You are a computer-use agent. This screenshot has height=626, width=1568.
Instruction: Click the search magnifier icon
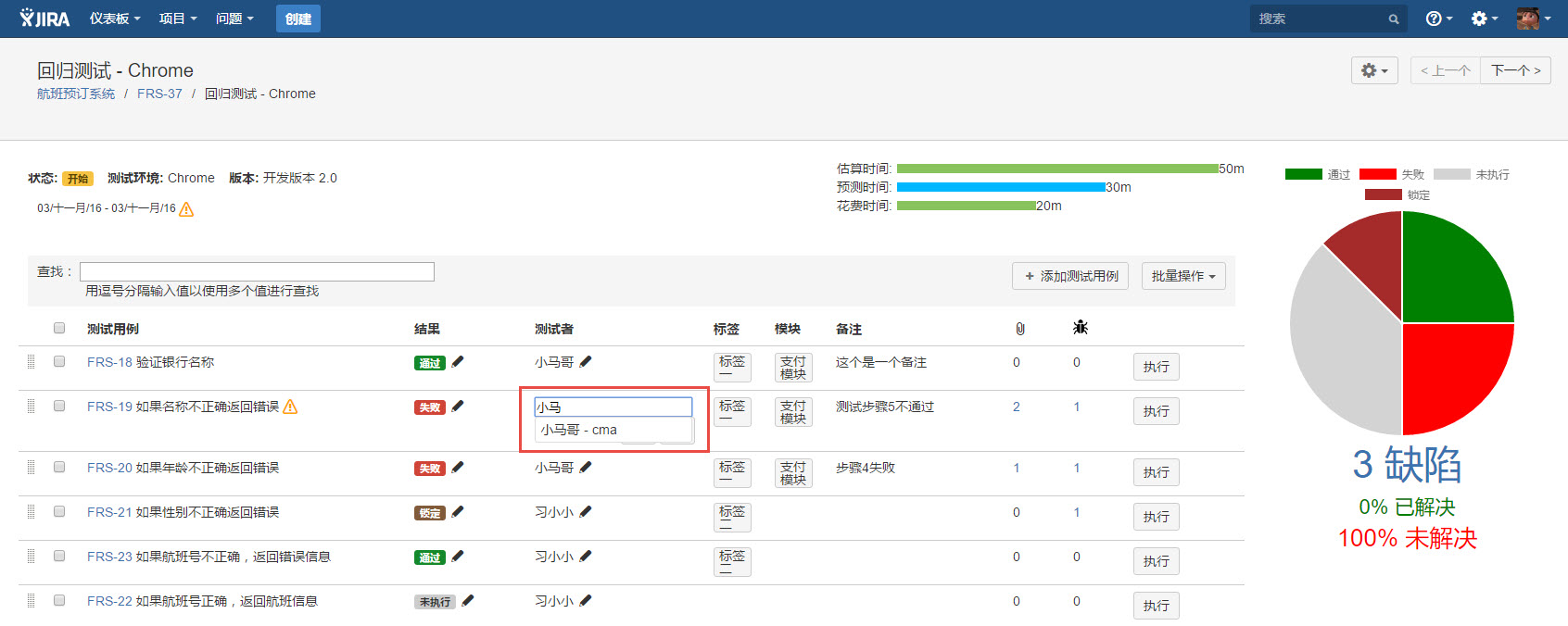click(1393, 19)
